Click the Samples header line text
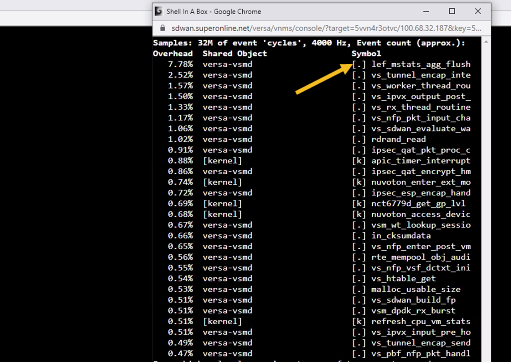511x362 pixels. pyautogui.click(x=309, y=43)
